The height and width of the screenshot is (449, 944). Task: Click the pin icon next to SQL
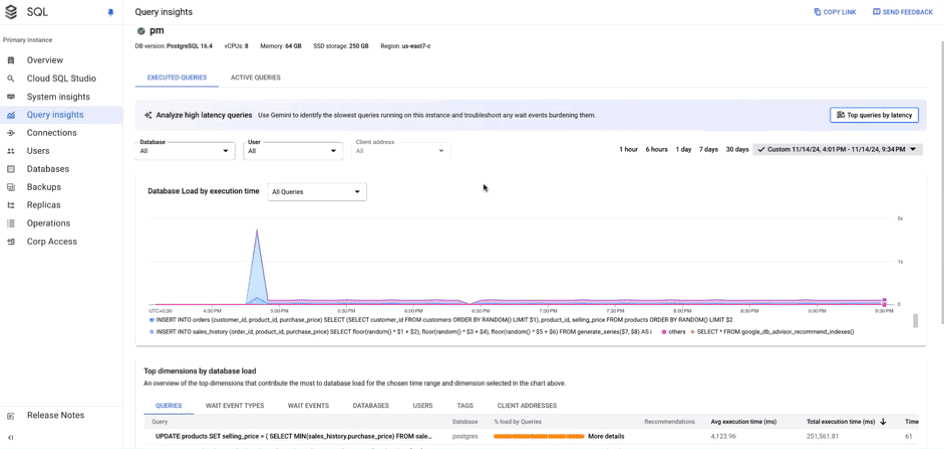click(111, 13)
